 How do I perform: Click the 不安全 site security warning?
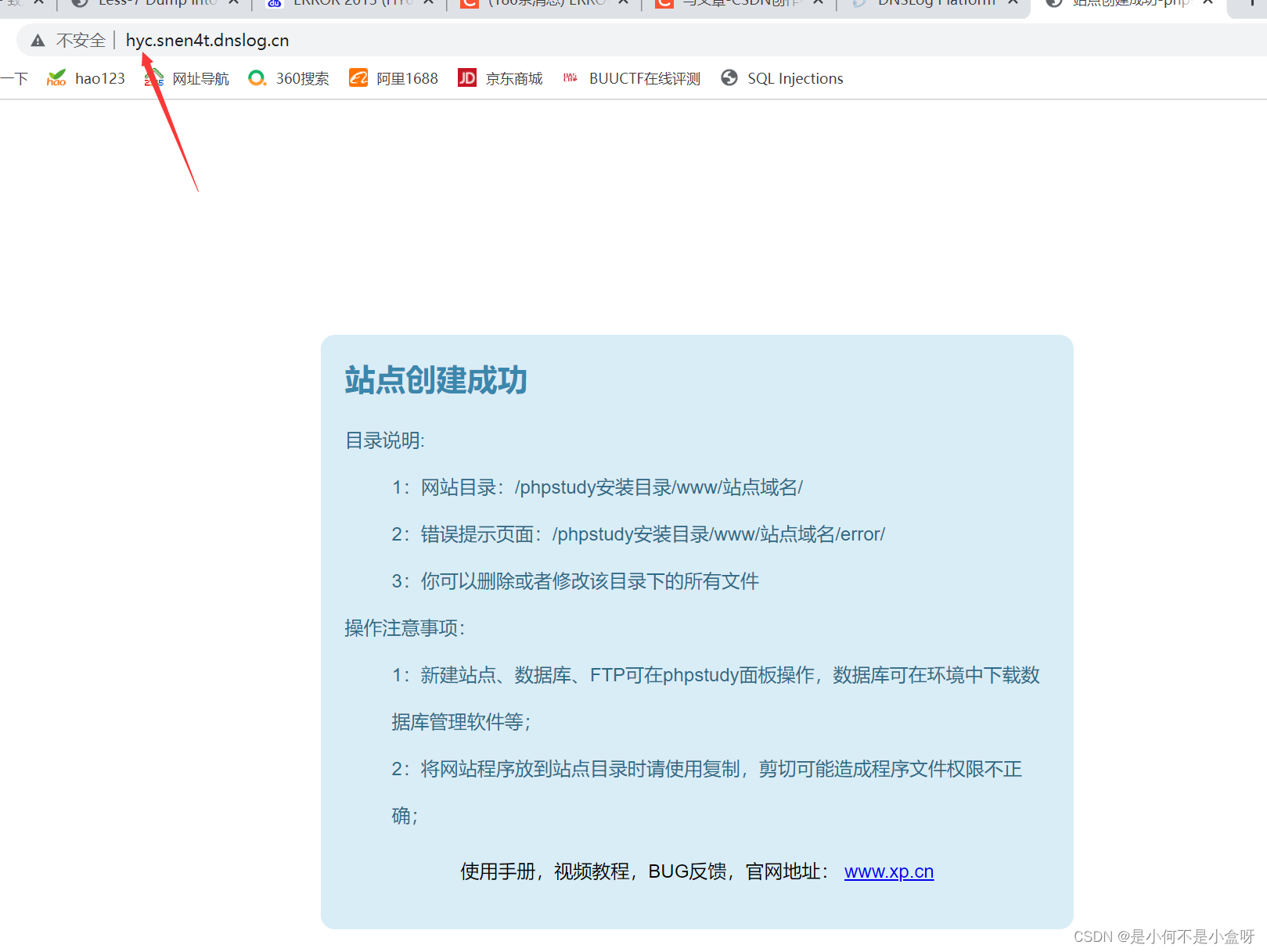click(68, 41)
